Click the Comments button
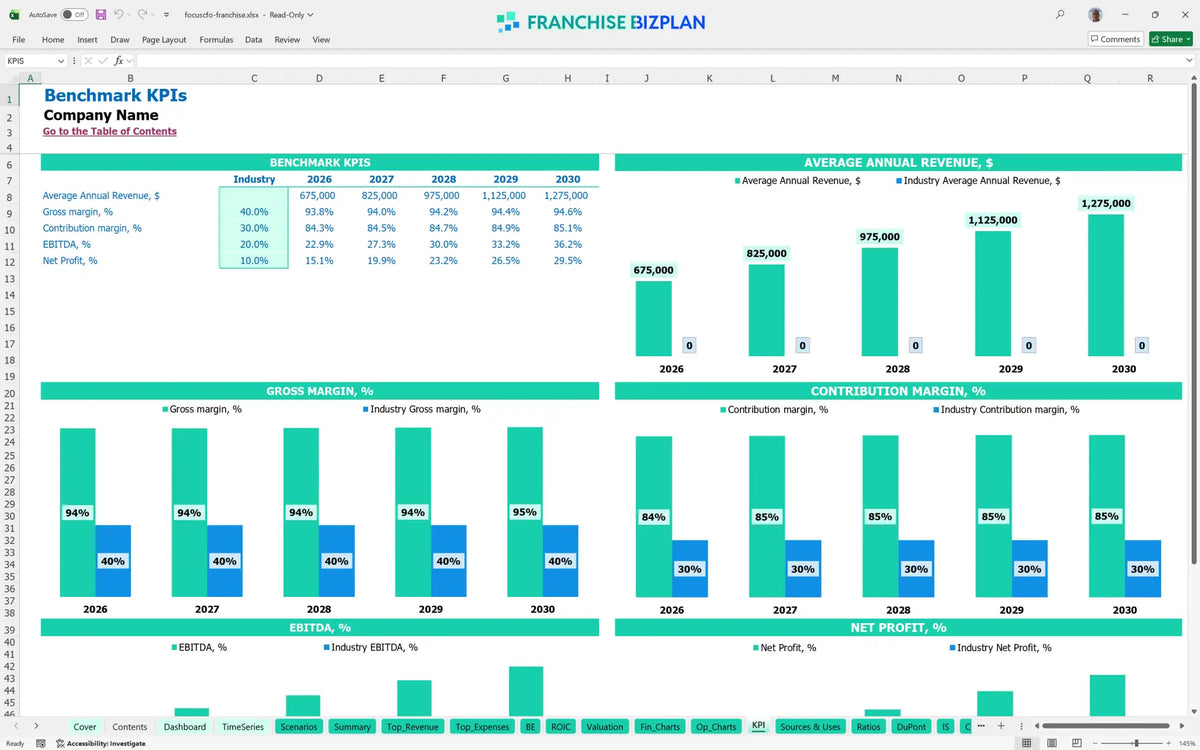Viewport: 1200px width, 750px height. (x=1115, y=39)
